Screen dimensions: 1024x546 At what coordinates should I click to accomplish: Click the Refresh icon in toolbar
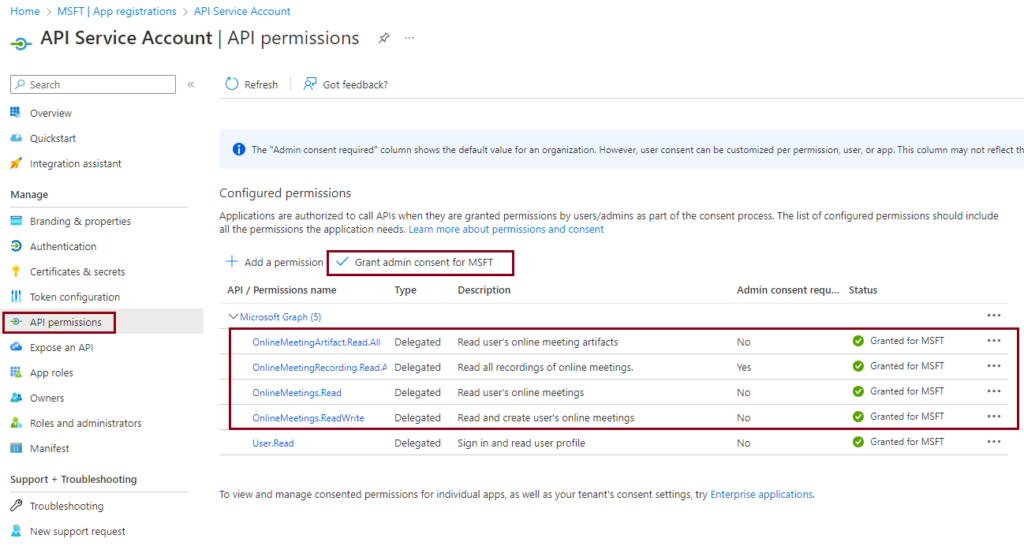[x=232, y=84]
